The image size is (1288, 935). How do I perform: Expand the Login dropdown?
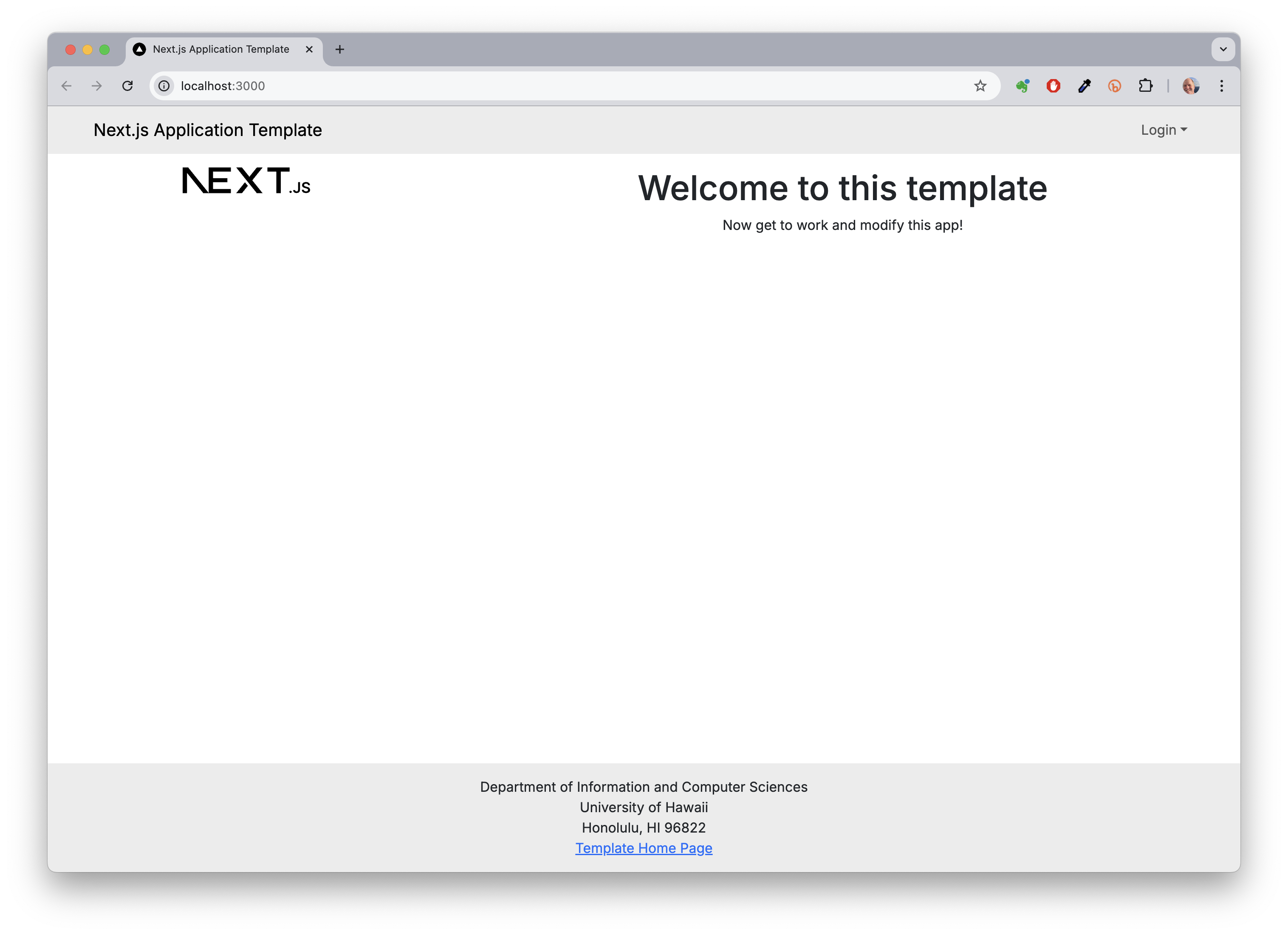(x=1164, y=130)
